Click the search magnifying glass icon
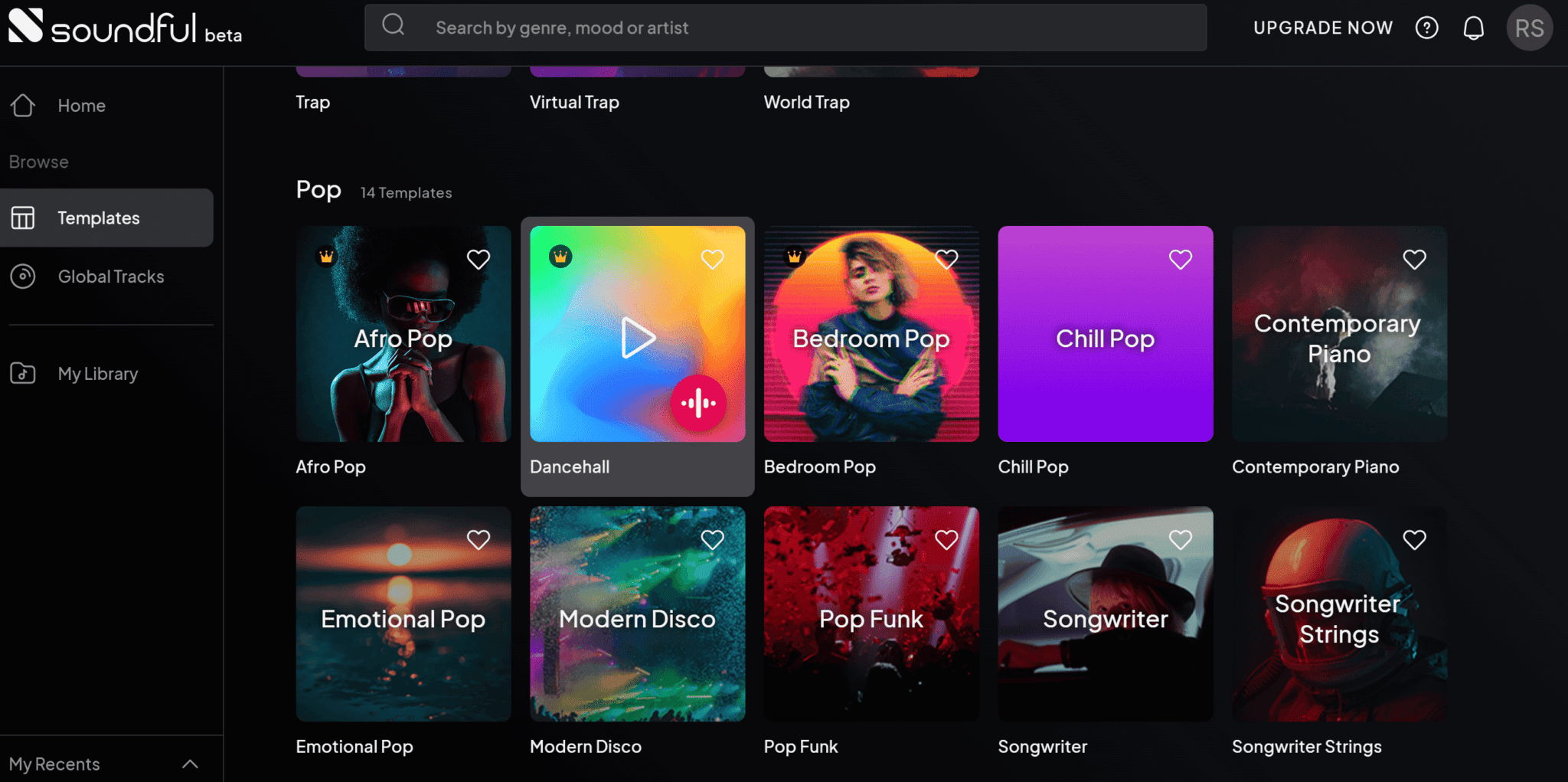1568x782 pixels. pyautogui.click(x=393, y=25)
